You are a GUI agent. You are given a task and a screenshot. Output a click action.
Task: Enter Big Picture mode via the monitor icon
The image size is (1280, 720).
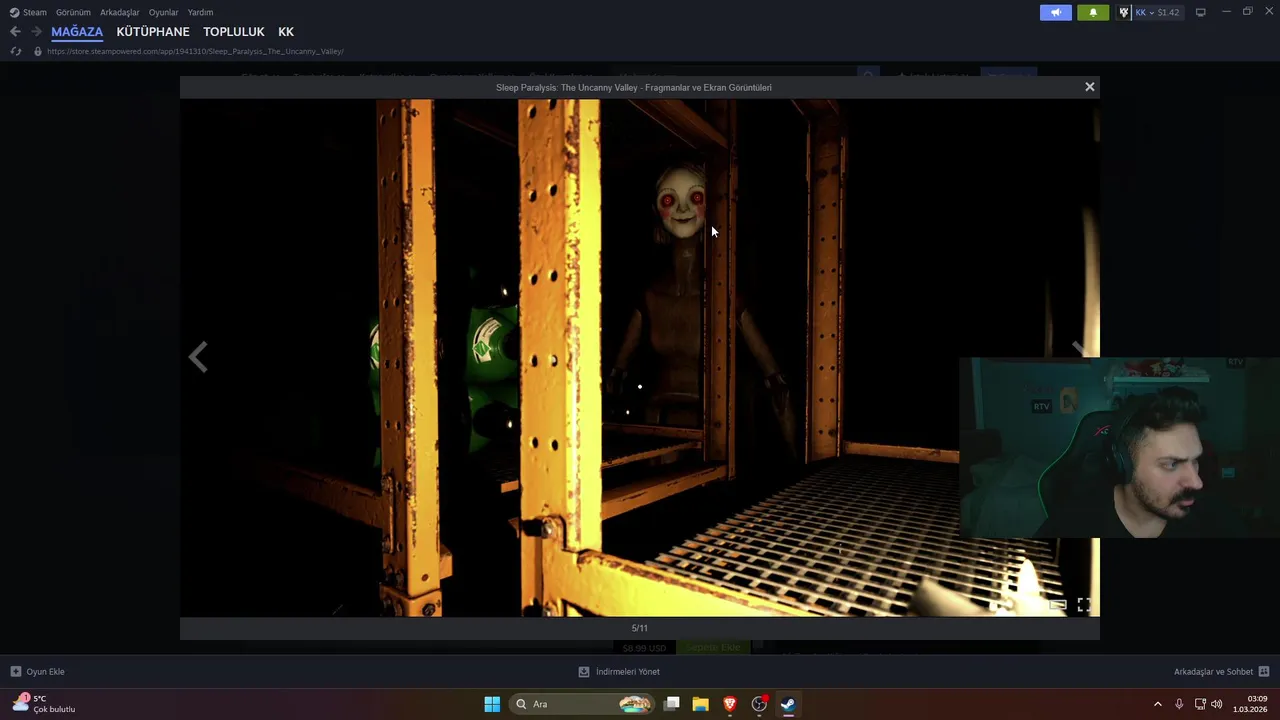(x=1201, y=12)
